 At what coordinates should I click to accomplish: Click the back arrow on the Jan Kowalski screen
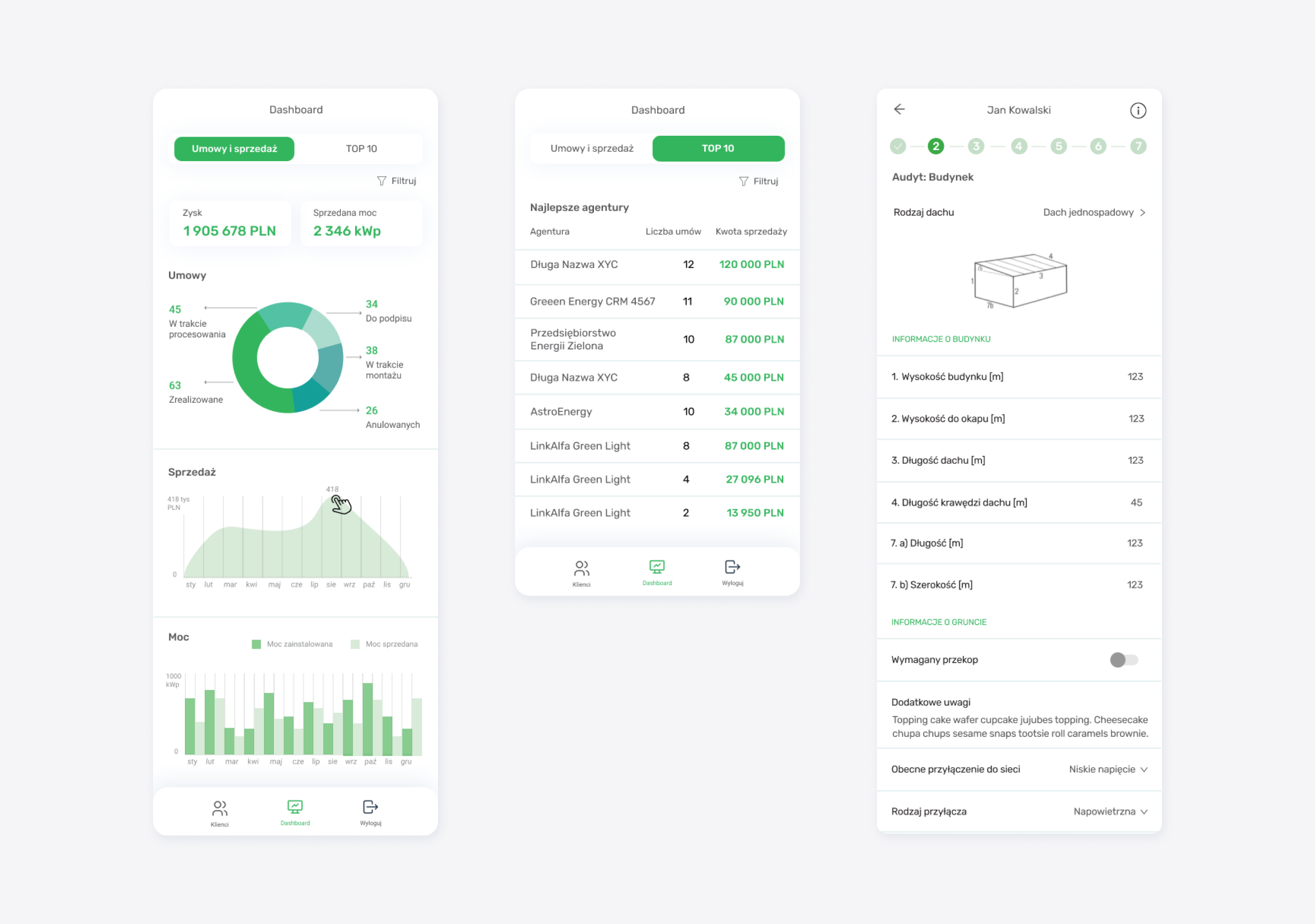pos(899,109)
